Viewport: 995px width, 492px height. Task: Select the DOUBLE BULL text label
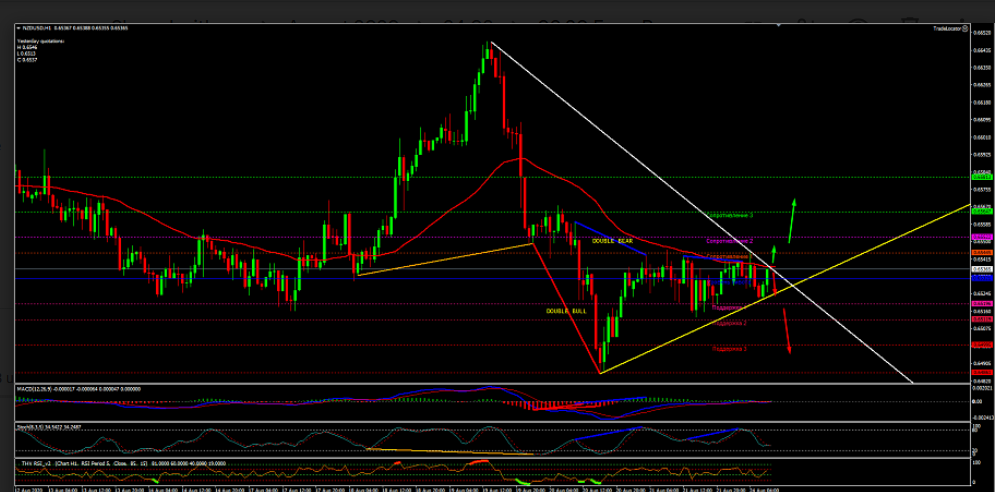[566, 312]
